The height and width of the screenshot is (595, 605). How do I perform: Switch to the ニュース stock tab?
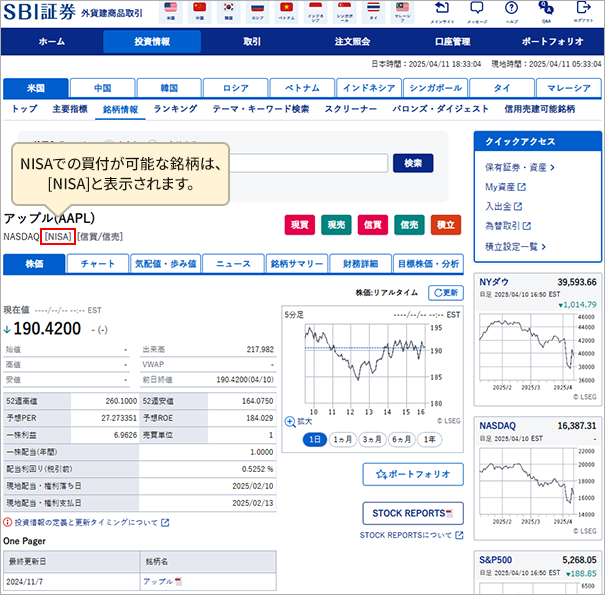[233, 264]
